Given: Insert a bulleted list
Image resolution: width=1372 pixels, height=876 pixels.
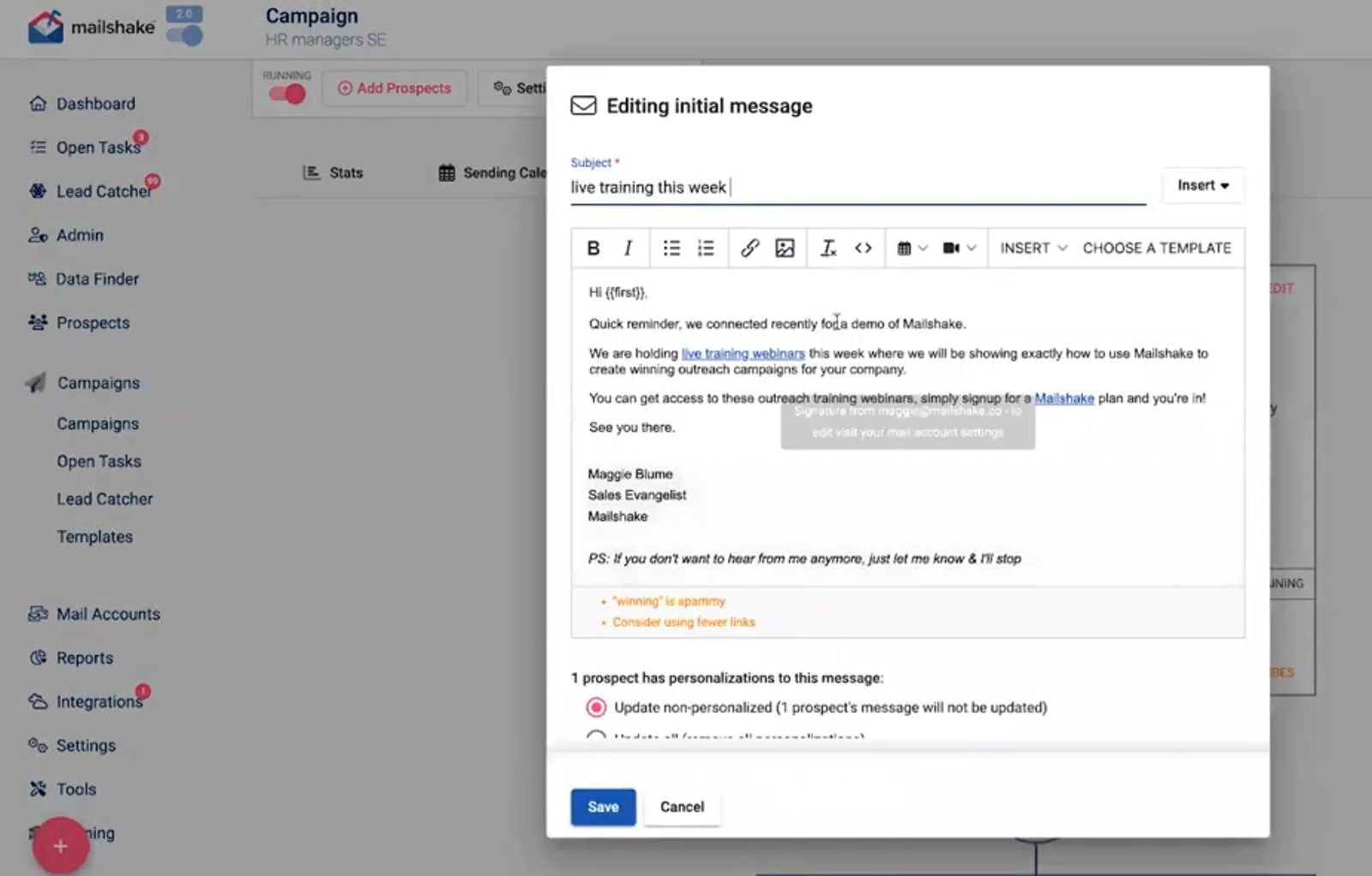Looking at the screenshot, I should 671,248.
